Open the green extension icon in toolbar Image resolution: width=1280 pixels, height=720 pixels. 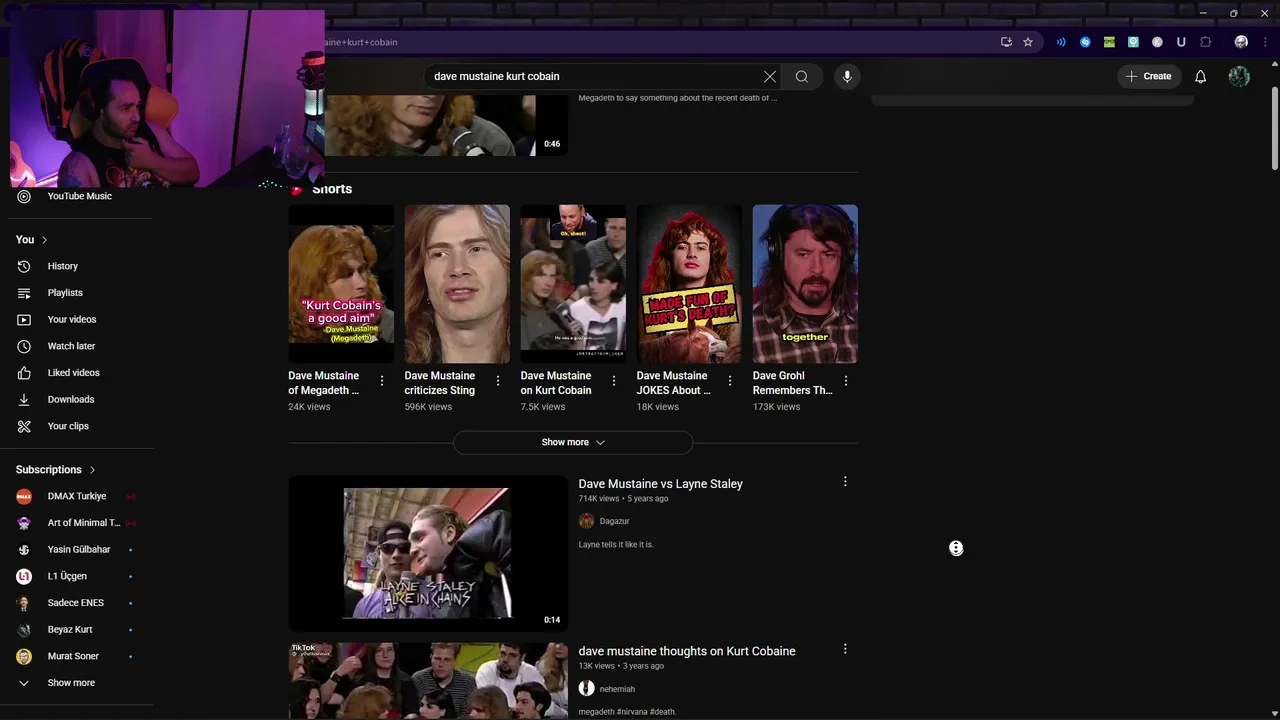[1109, 42]
